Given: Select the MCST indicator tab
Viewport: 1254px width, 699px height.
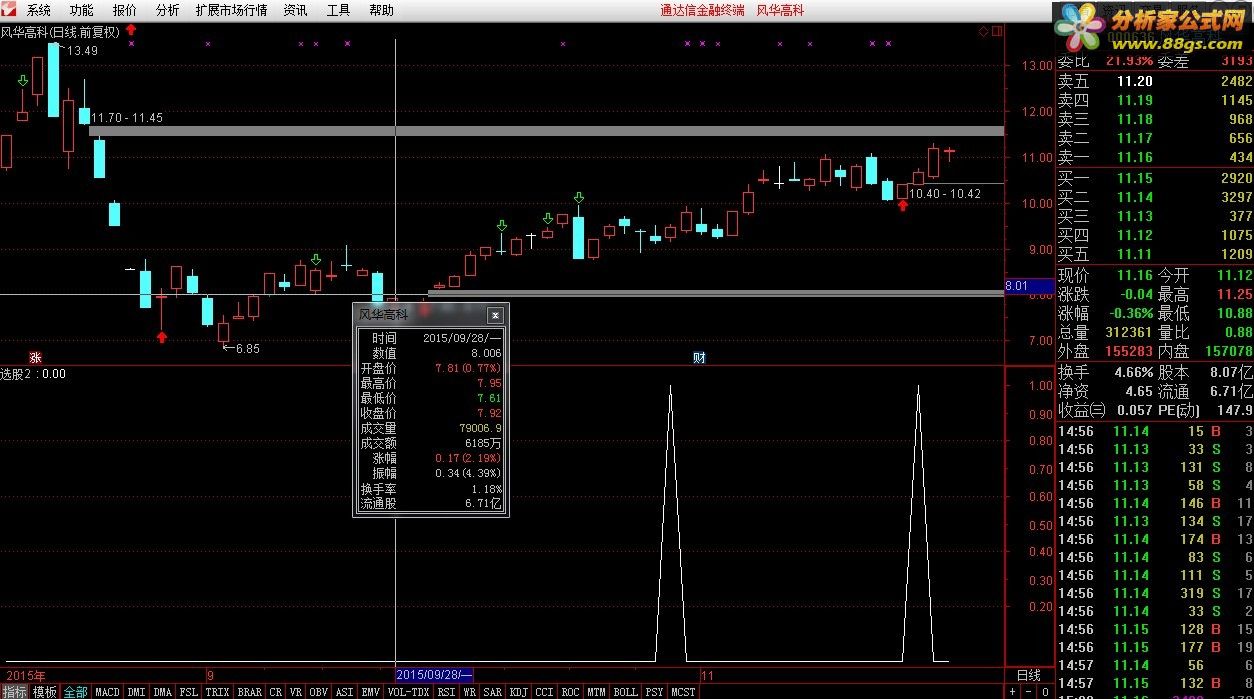Looking at the screenshot, I should 684,691.
